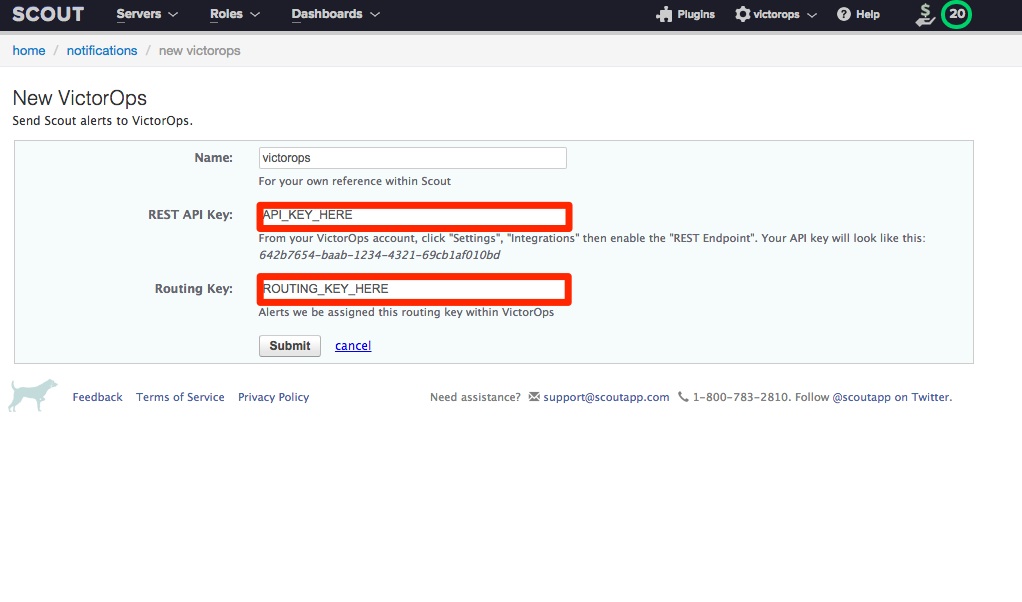Expand the Dashboards dropdown menu
1022x602 pixels.
click(x=335, y=14)
